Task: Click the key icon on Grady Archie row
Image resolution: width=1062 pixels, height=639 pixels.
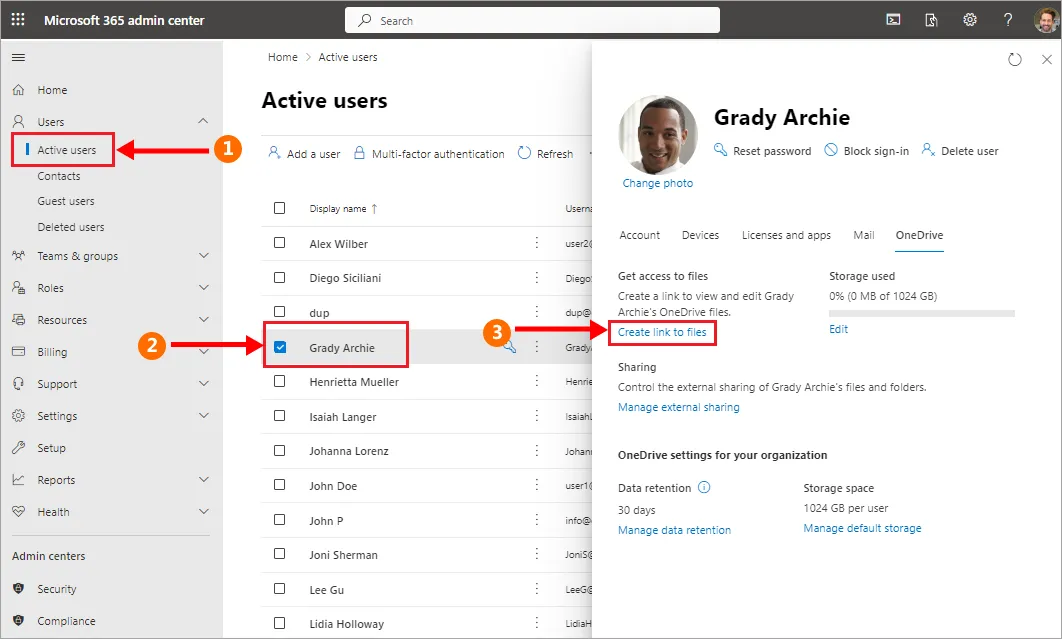Action: pyautogui.click(x=509, y=347)
